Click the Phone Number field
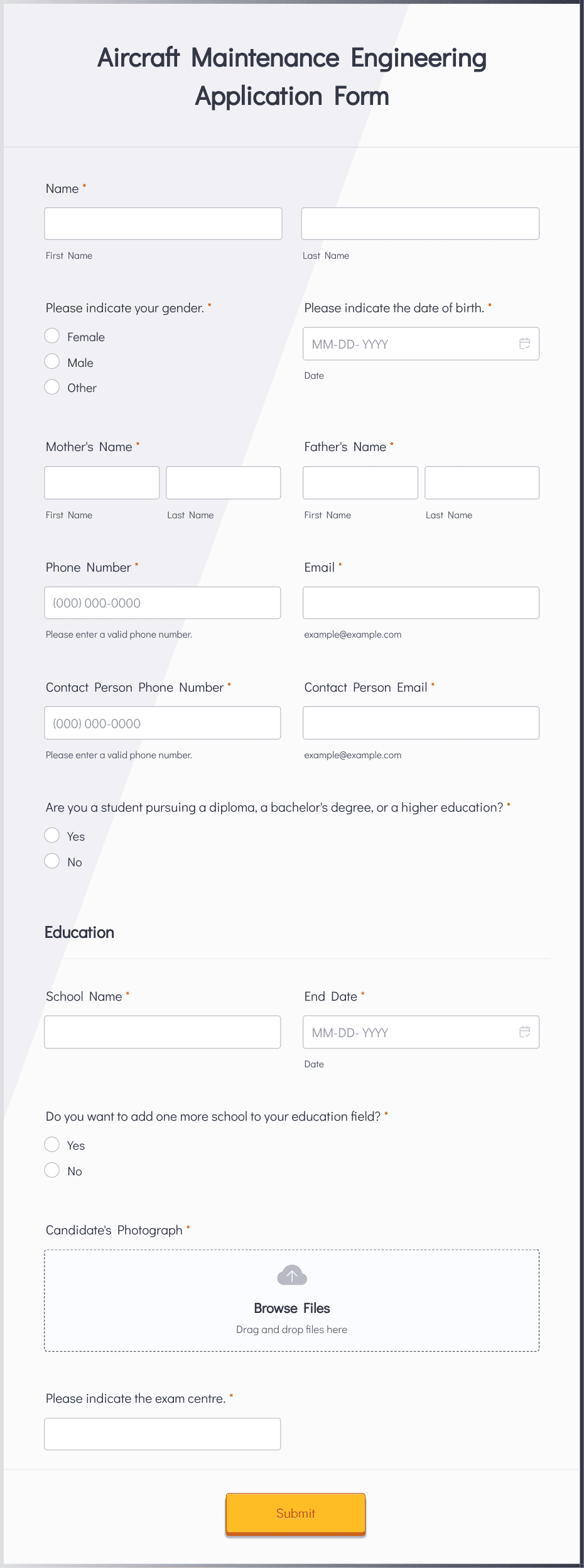 [163, 602]
